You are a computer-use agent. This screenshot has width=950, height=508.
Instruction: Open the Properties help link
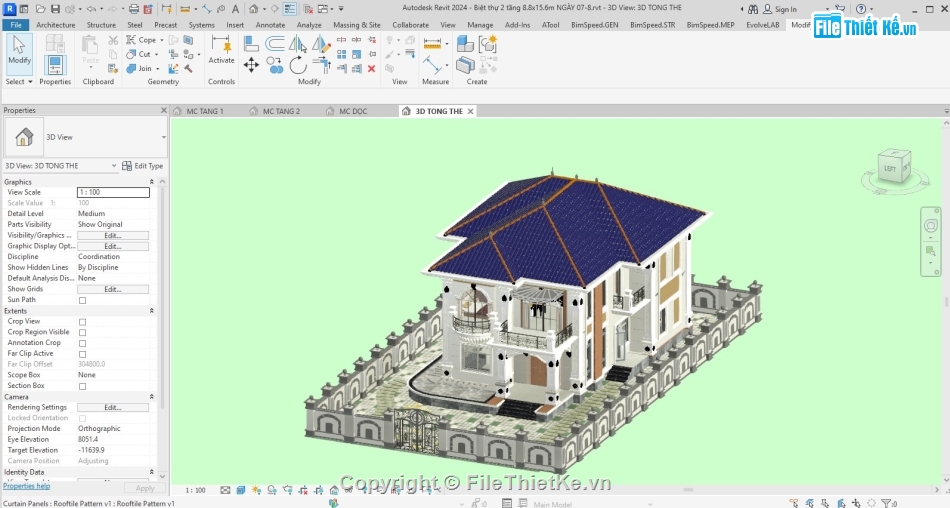click(x=27, y=486)
